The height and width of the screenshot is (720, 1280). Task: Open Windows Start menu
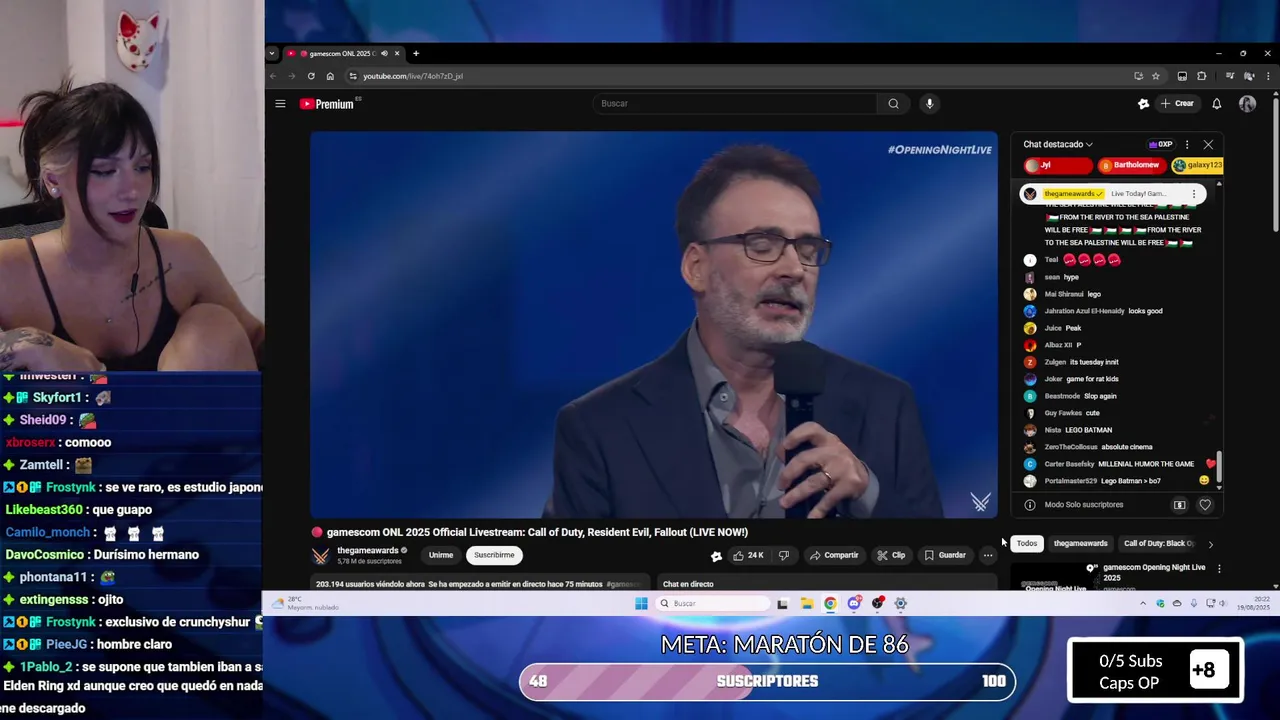(641, 603)
